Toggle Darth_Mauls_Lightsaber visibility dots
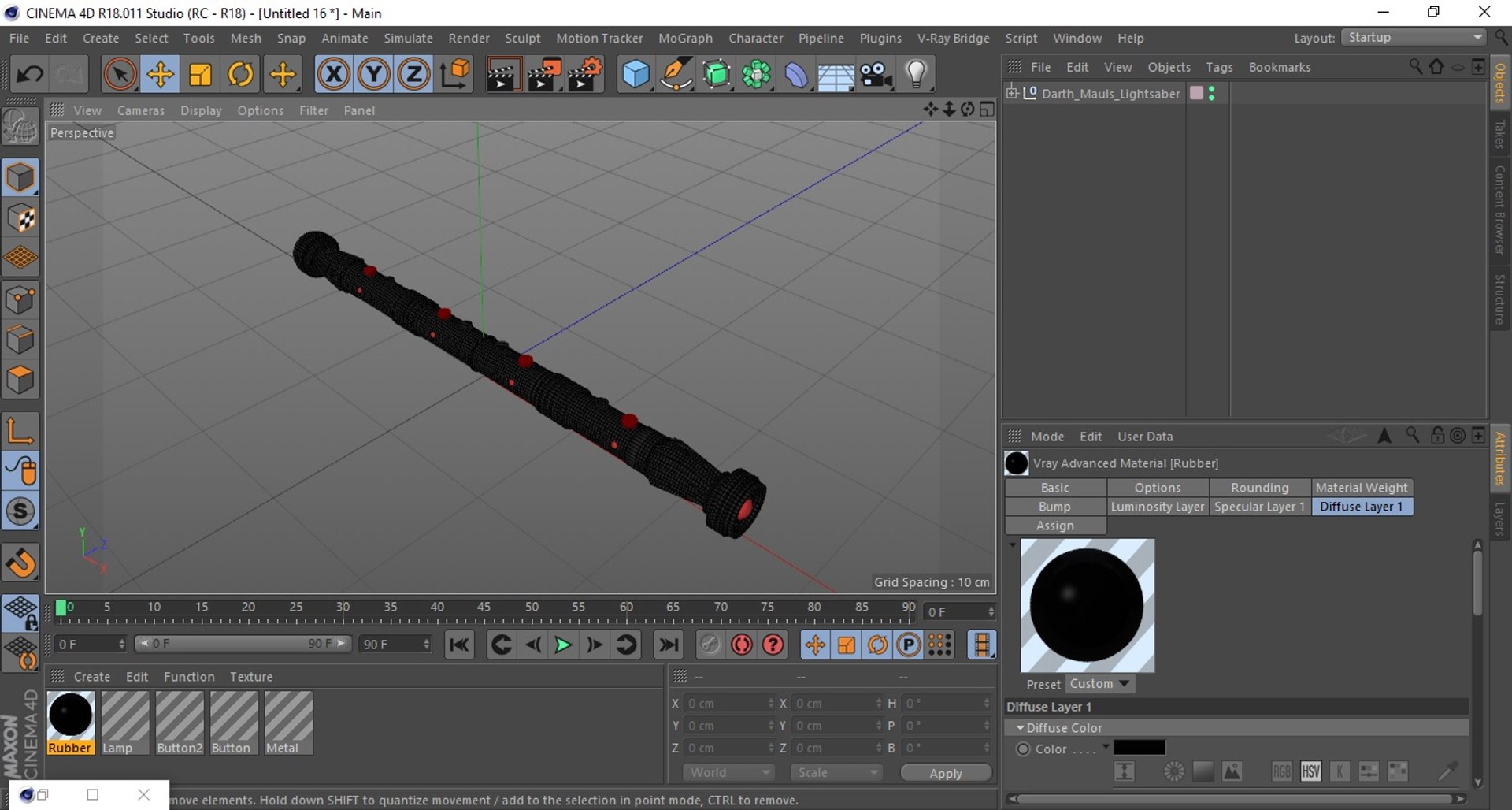Viewport: 1512px width, 810px height. click(x=1211, y=93)
